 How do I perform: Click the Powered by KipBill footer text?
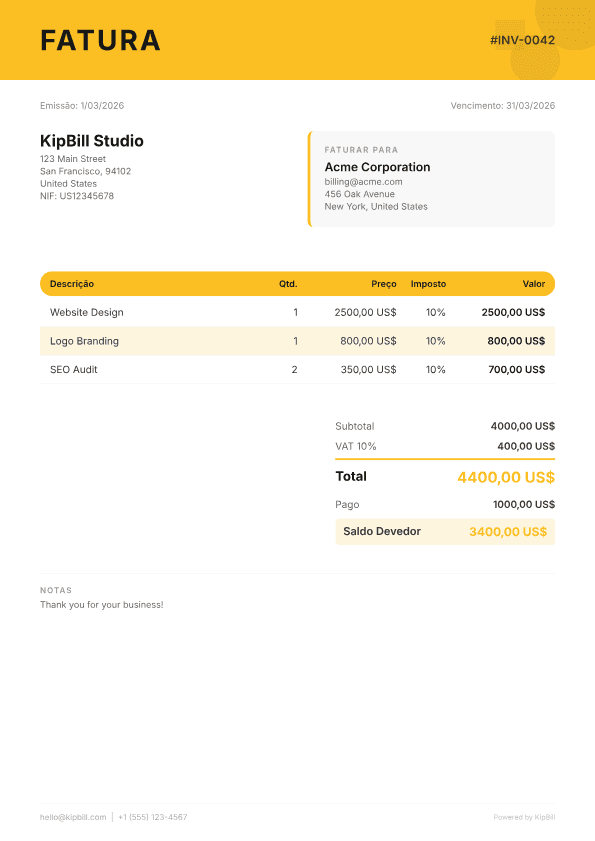(524, 817)
